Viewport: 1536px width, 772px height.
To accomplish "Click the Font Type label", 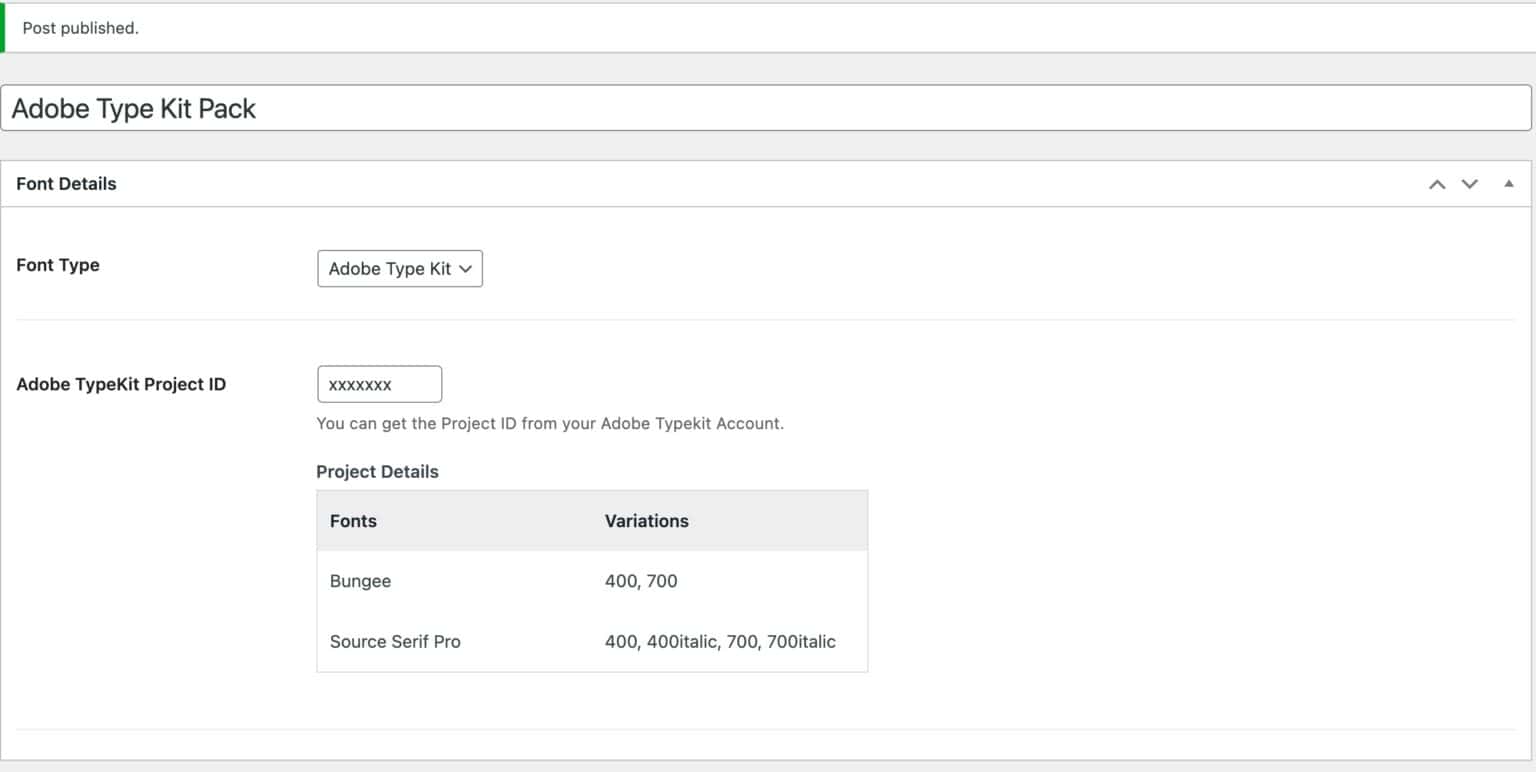I will click(x=57, y=265).
